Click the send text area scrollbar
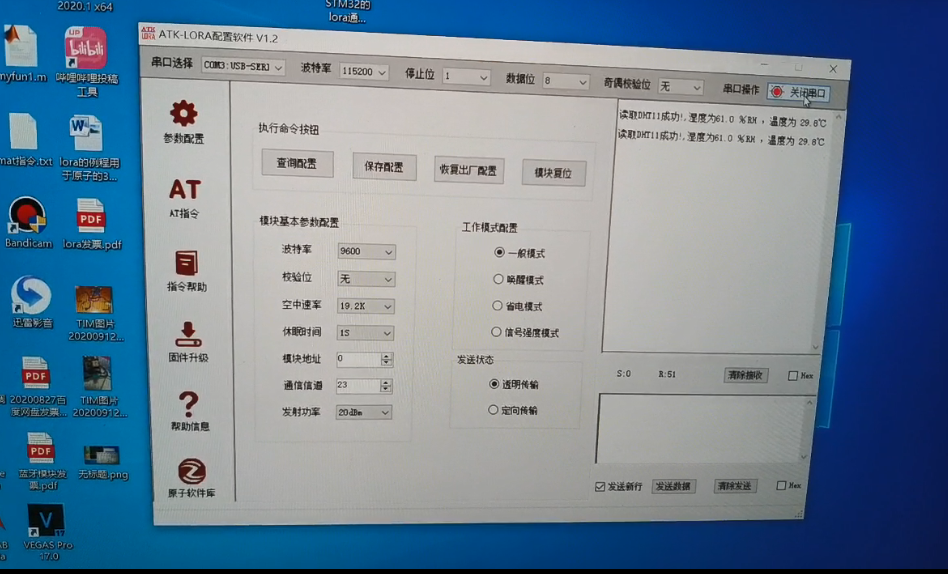 click(808, 429)
